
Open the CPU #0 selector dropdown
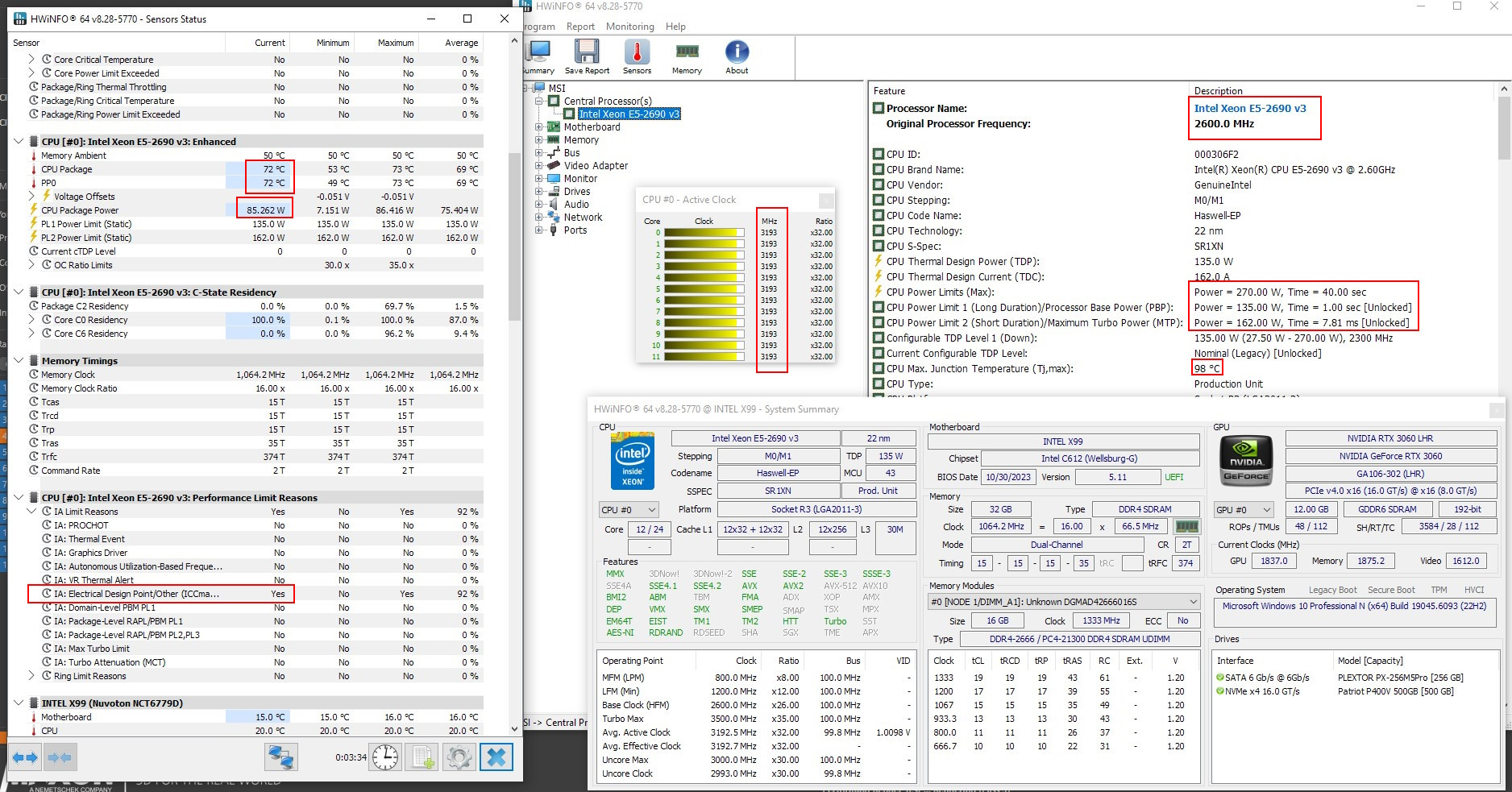pyautogui.click(x=629, y=510)
